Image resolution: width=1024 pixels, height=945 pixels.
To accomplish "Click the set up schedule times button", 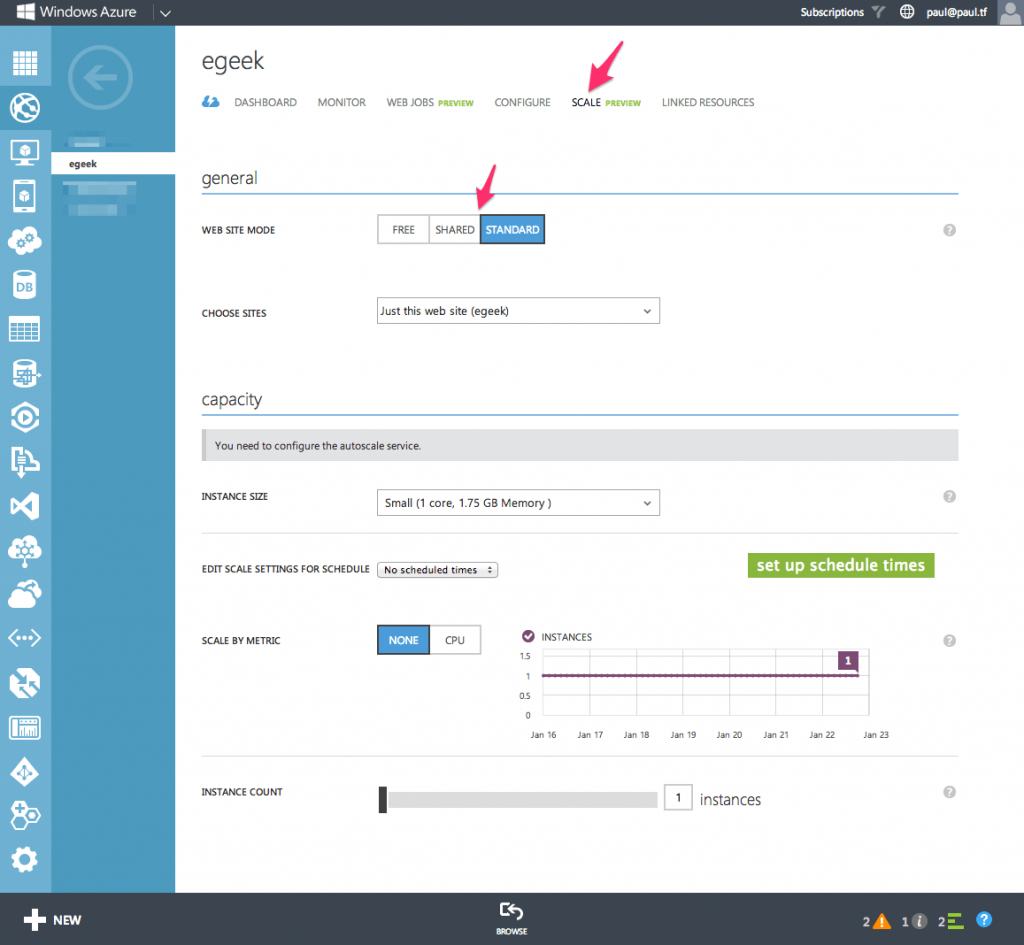I will coord(841,565).
